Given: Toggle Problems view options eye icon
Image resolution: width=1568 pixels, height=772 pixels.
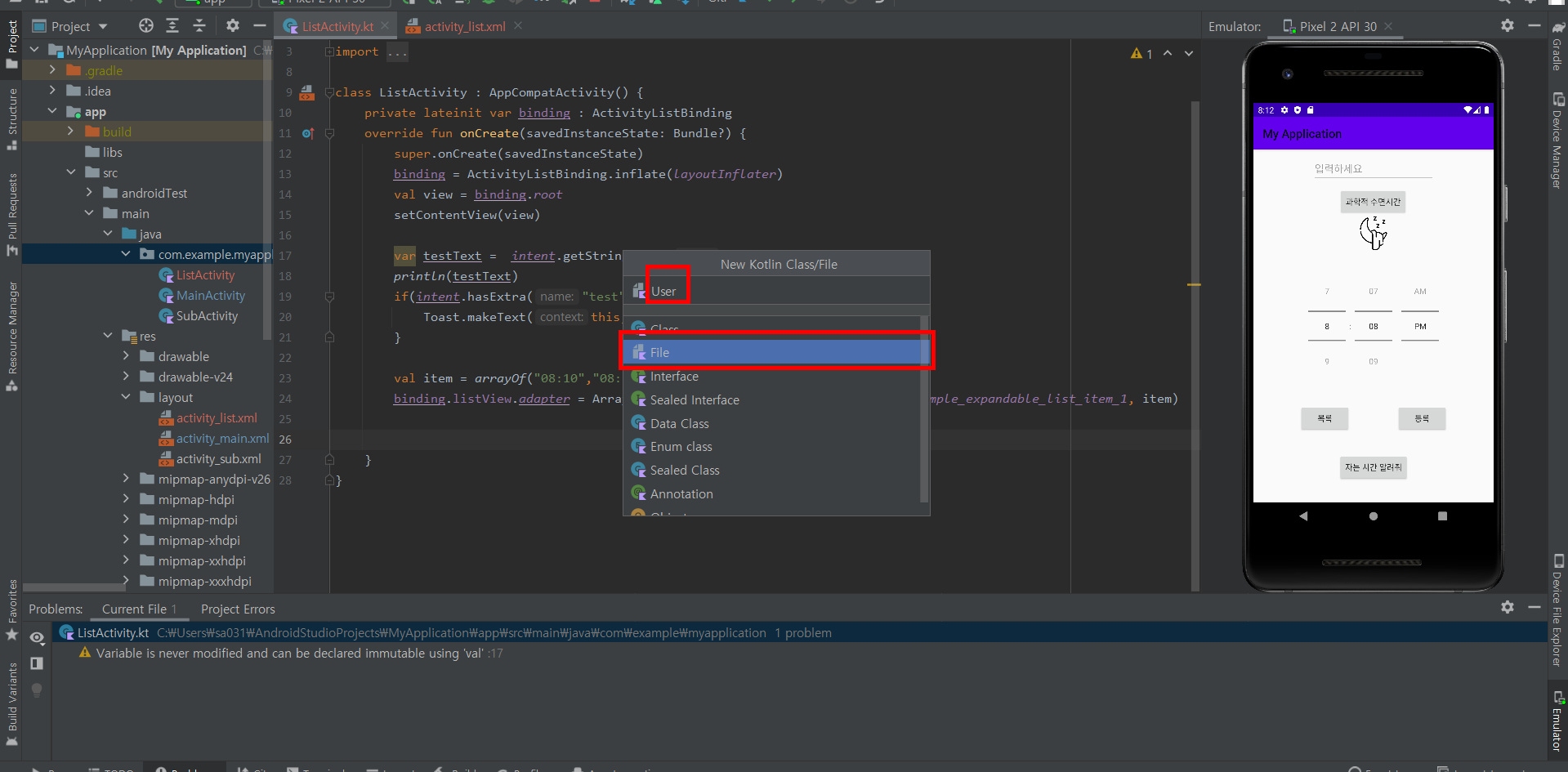Looking at the screenshot, I should tap(37, 637).
